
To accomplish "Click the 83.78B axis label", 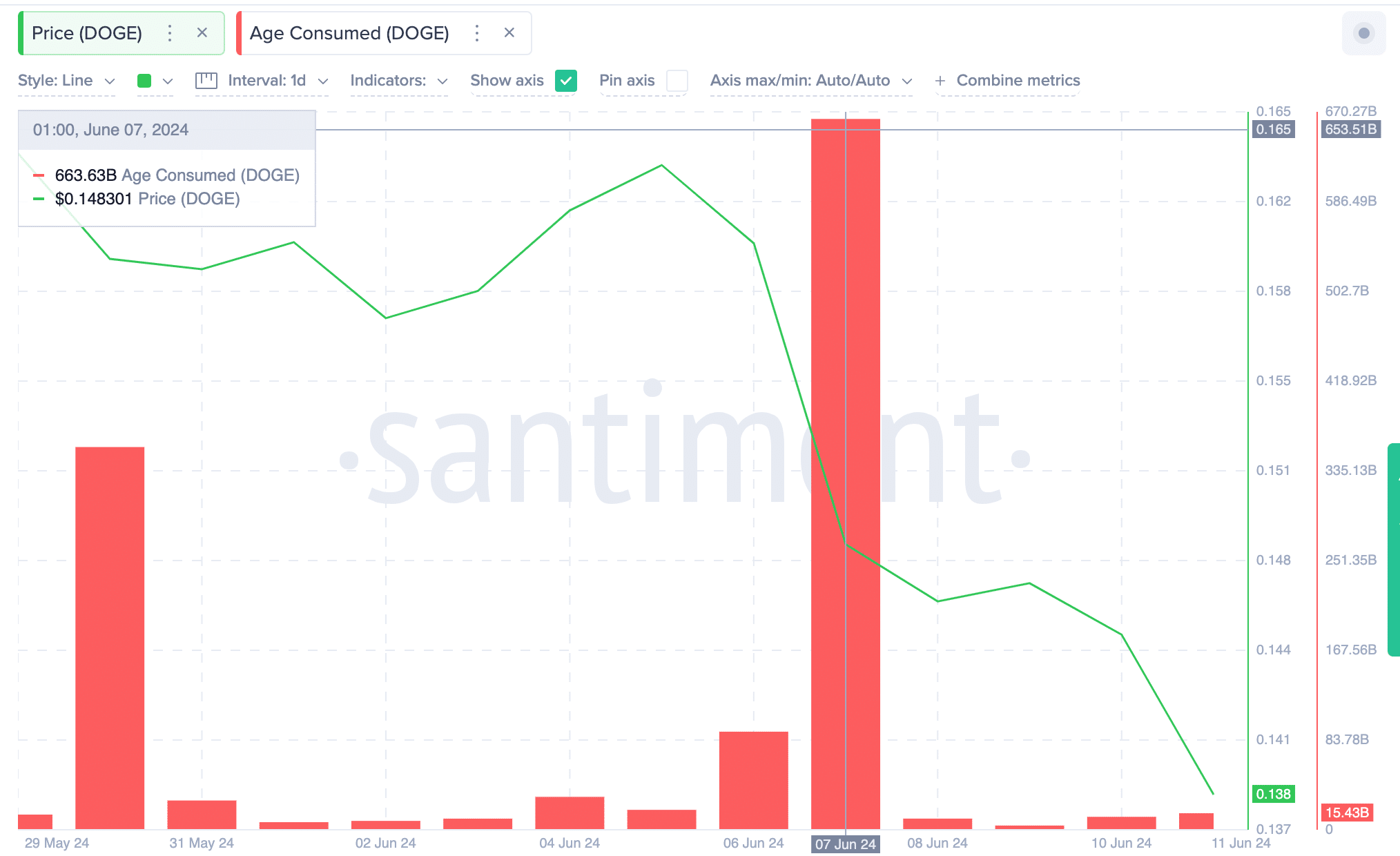I will pyautogui.click(x=1347, y=739).
